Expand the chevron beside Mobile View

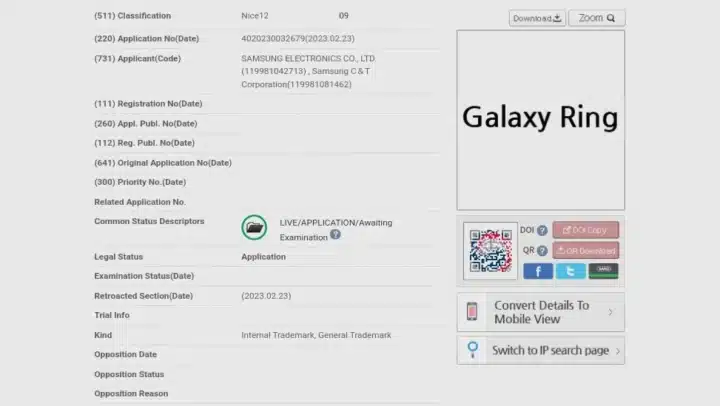(610, 312)
